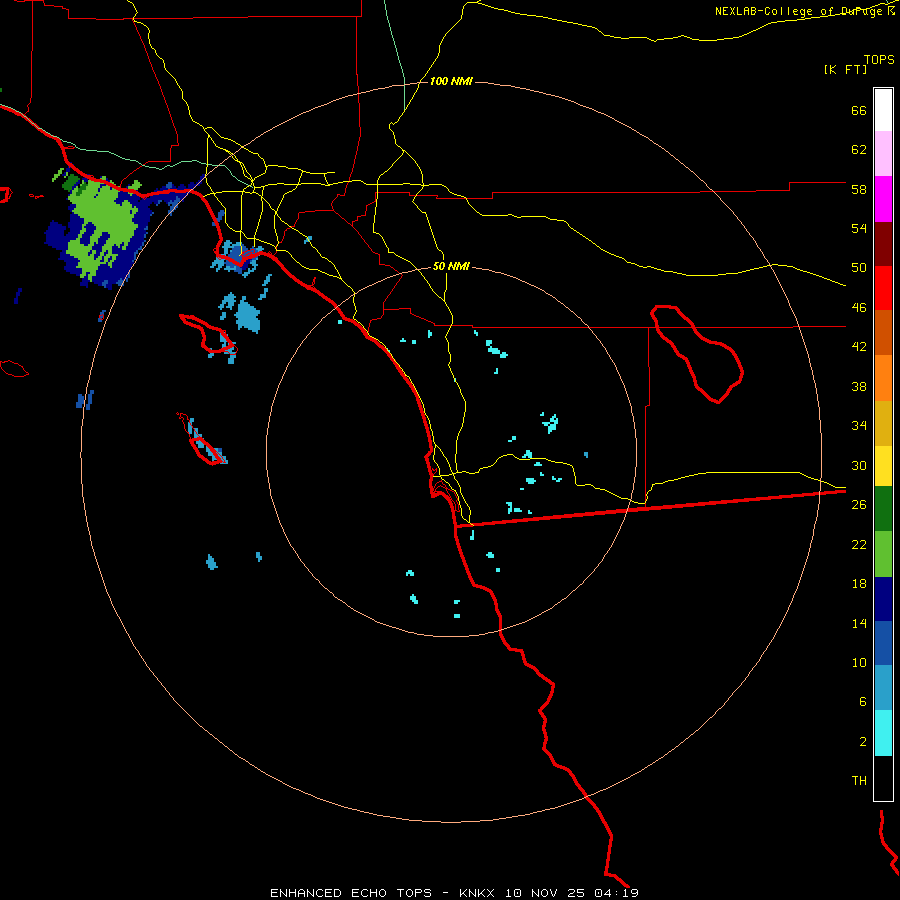The width and height of the screenshot is (900, 900).
Task: Click the 18 legend value
Action: (859, 584)
